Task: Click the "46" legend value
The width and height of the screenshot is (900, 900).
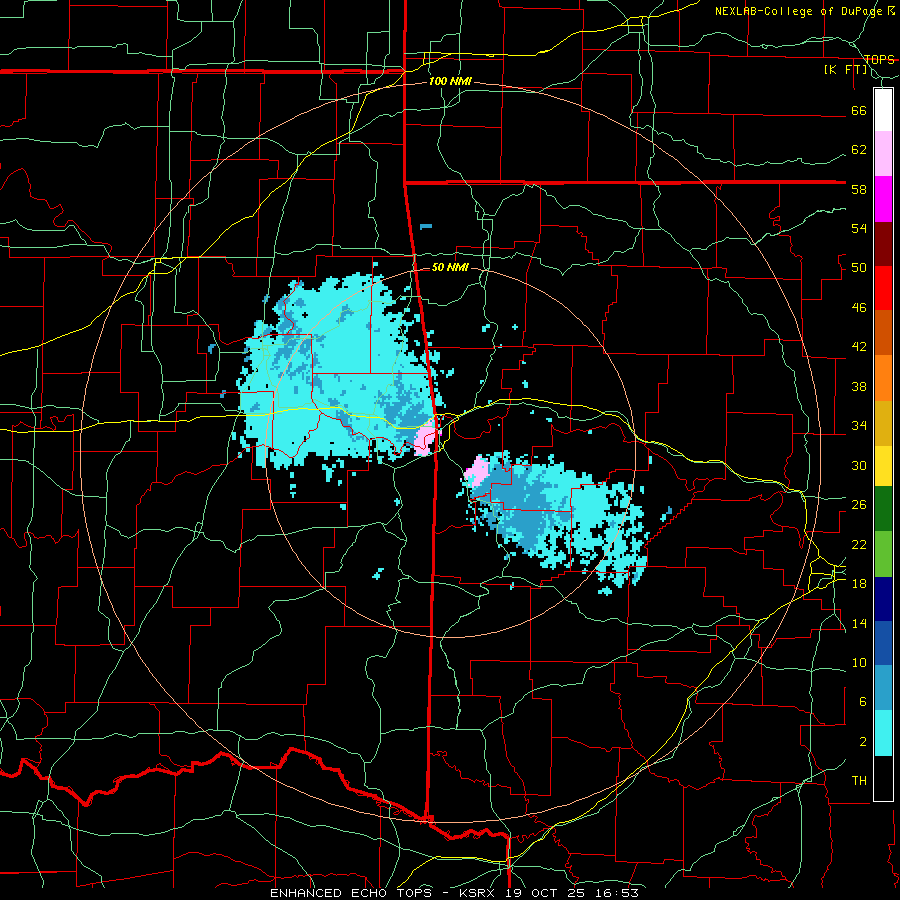Action: coord(859,308)
